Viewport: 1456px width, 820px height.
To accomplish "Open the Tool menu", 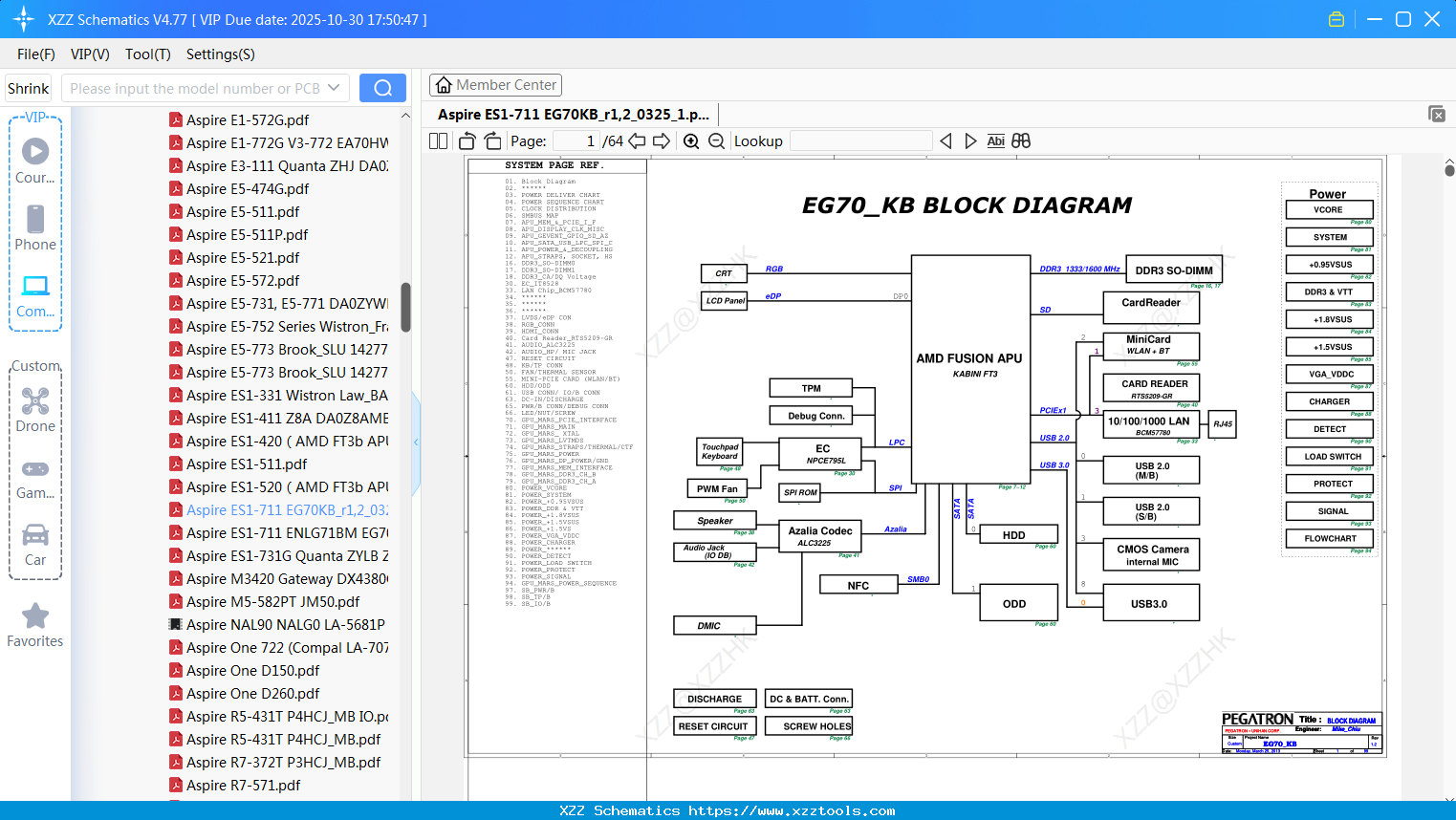I will tap(147, 54).
